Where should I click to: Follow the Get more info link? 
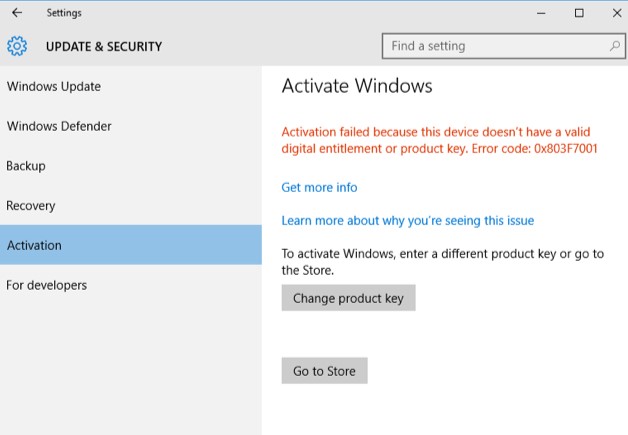(x=319, y=187)
